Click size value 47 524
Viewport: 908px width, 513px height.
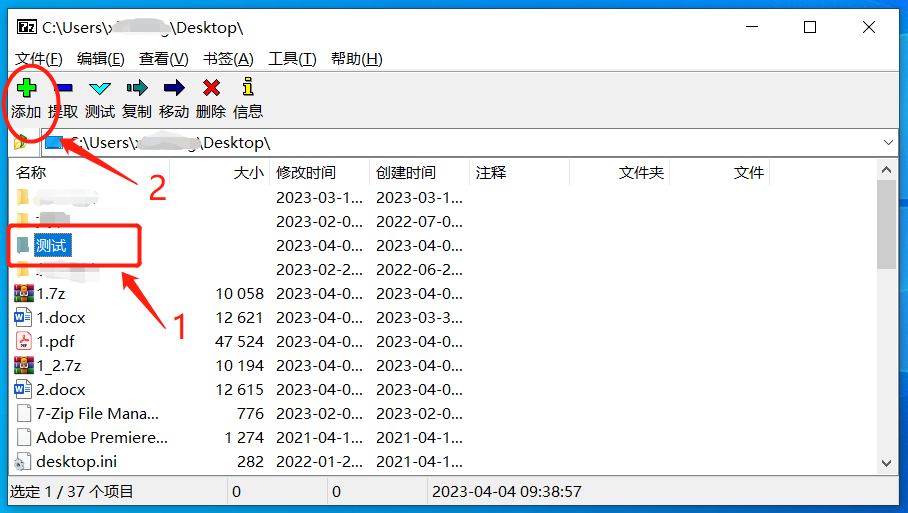point(239,342)
